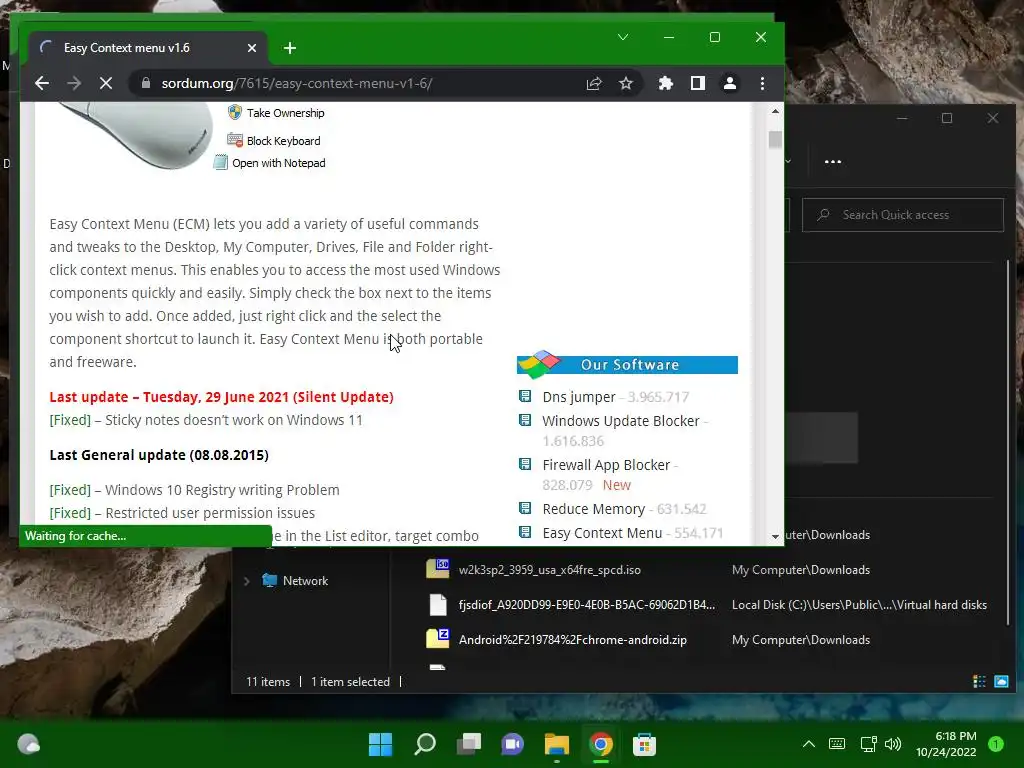
Task: Open taskbar Search
Action: (424, 744)
